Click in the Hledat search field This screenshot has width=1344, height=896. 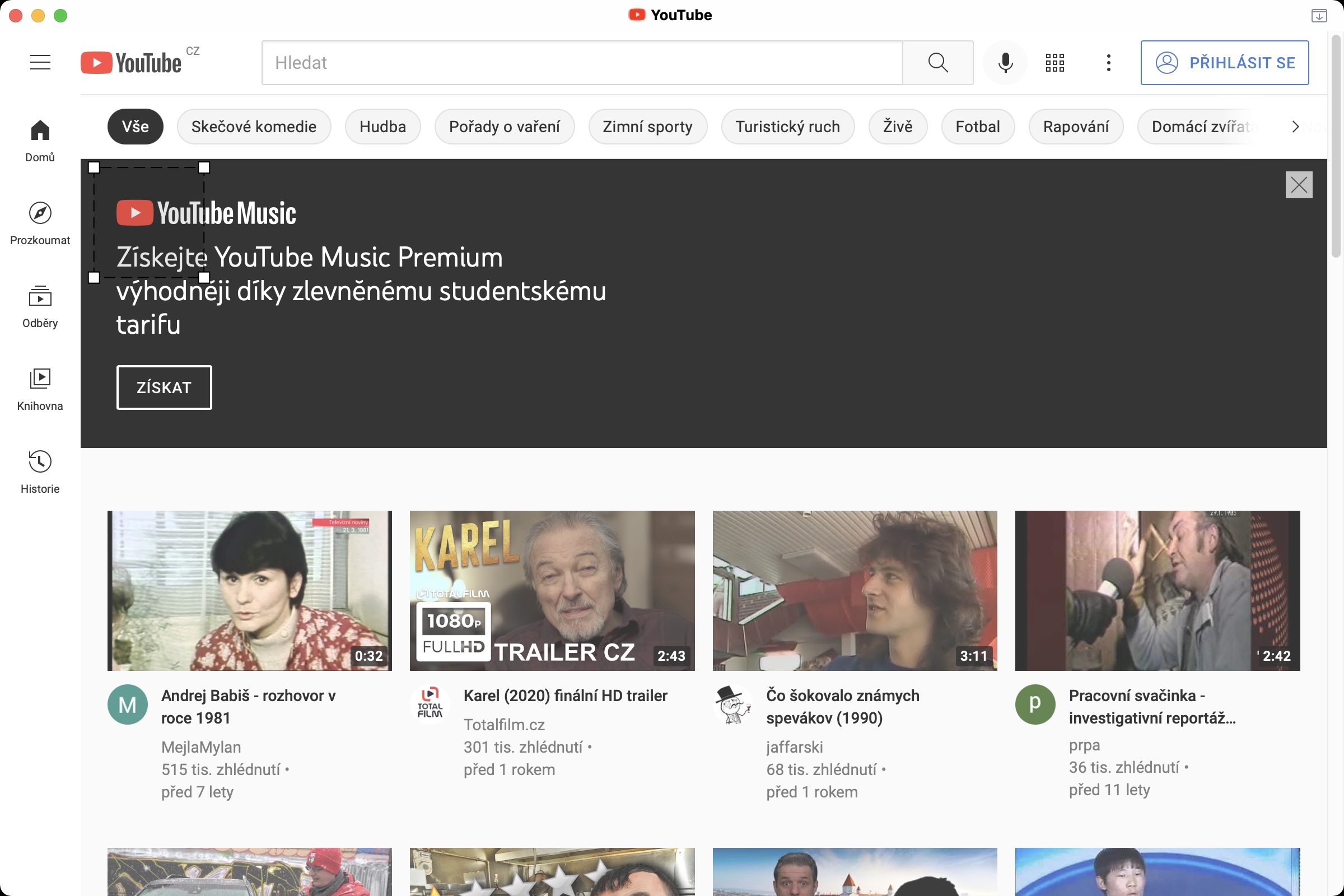582,62
